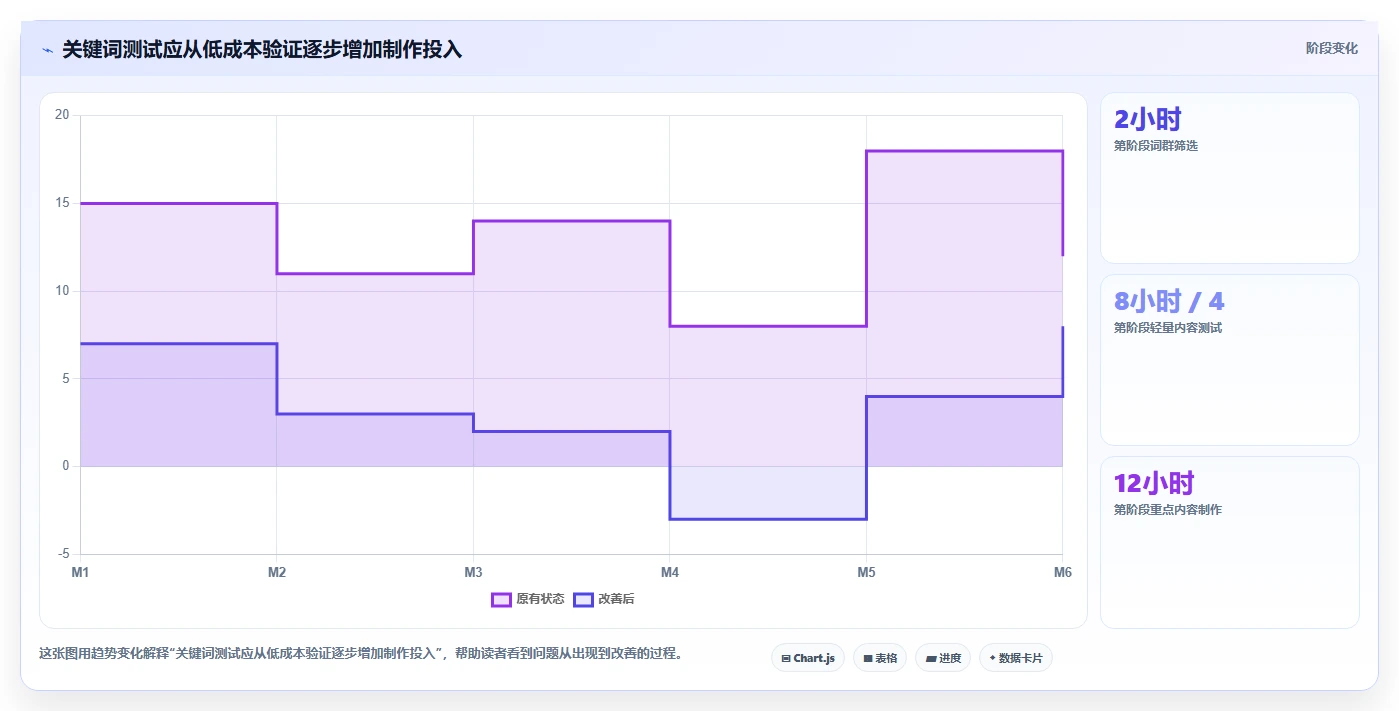
Task: Click the trend icon beside the title
Action: coord(47,50)
